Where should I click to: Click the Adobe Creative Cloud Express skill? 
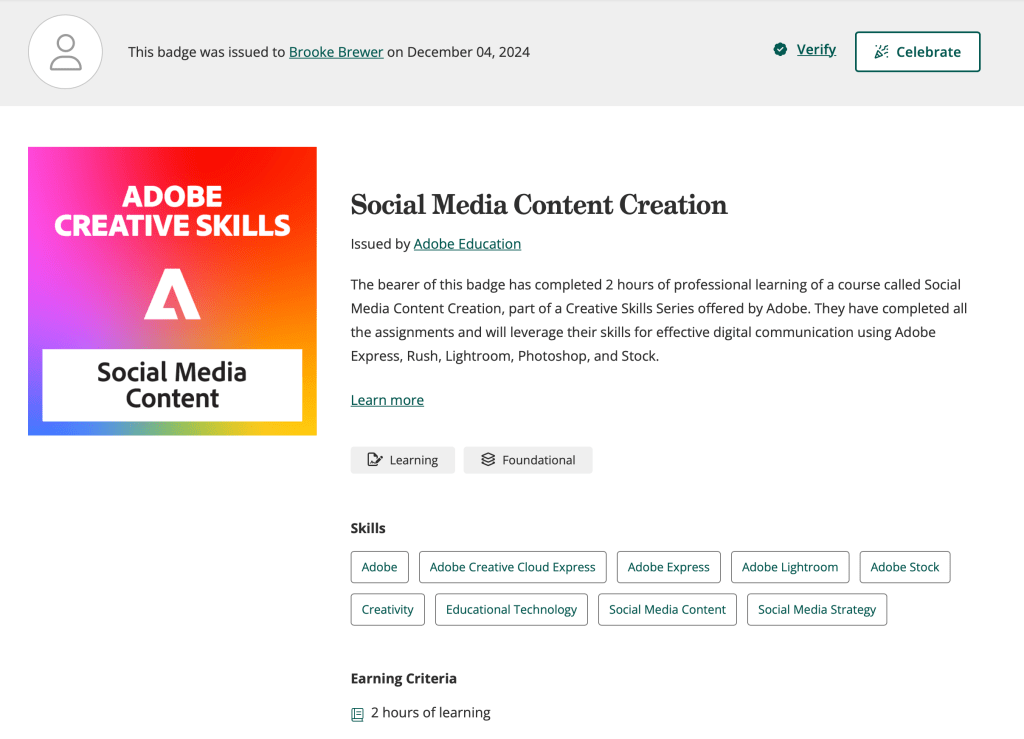[512, 567]
